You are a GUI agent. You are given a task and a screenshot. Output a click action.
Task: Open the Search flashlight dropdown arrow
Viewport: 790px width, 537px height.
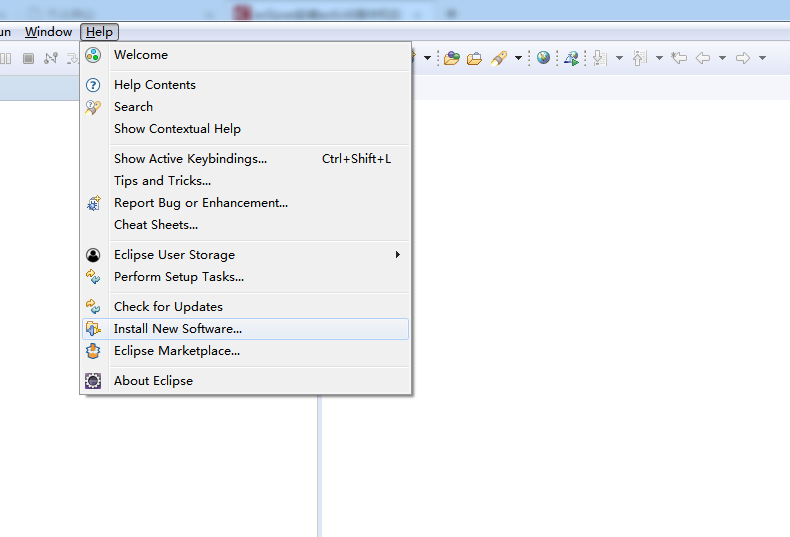point(518,58)
